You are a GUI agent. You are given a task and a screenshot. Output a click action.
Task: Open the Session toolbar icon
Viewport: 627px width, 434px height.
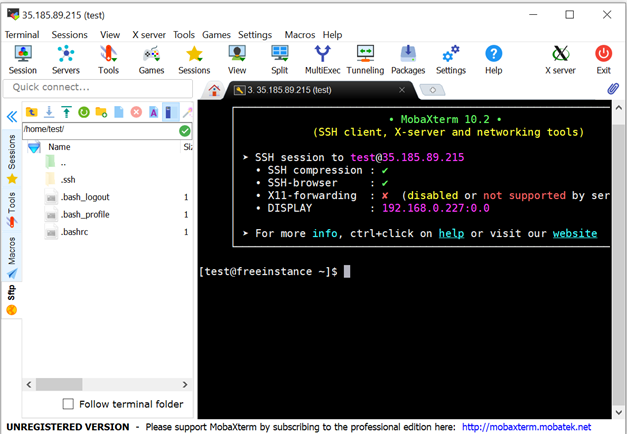[23, 60]
